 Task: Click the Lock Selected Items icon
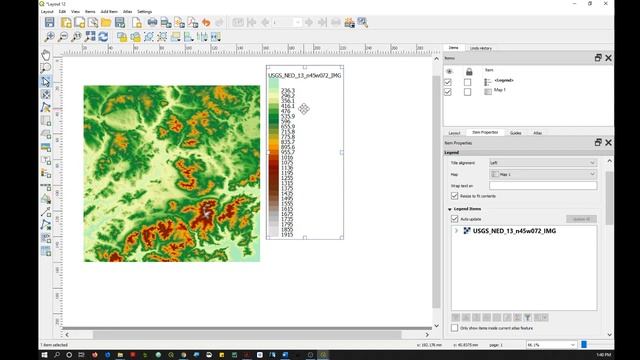tap(122, 37)
